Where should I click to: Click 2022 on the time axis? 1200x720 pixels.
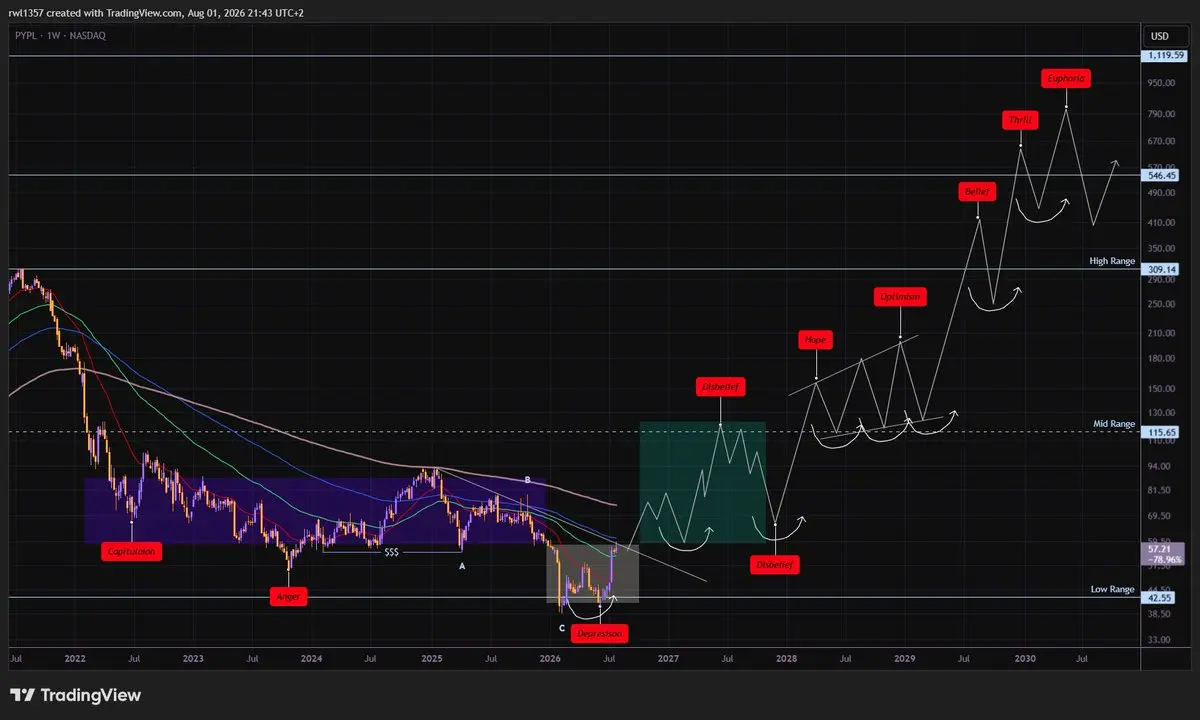coord(74,660)
